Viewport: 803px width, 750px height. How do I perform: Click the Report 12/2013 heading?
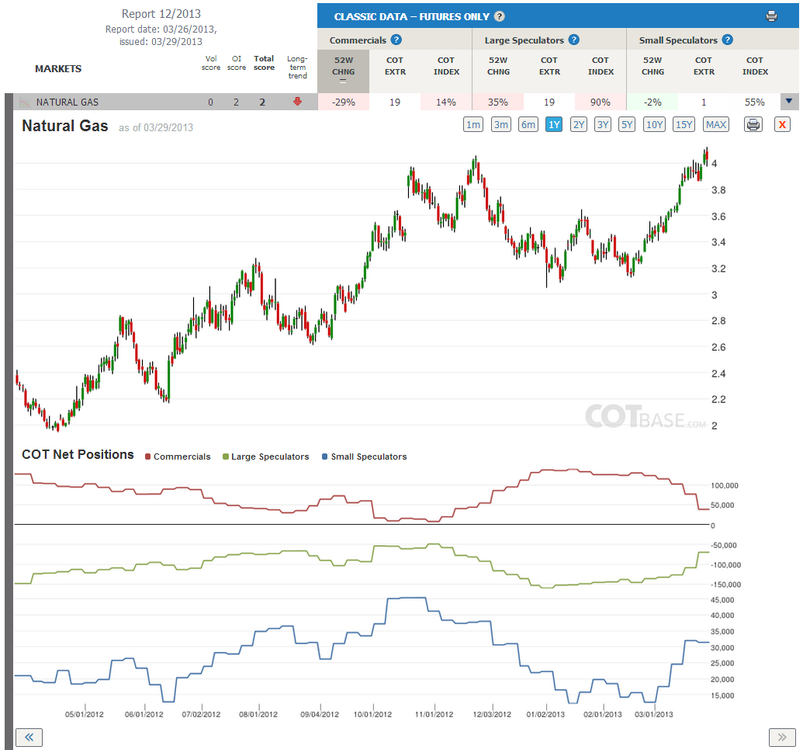tap(161, 14)
